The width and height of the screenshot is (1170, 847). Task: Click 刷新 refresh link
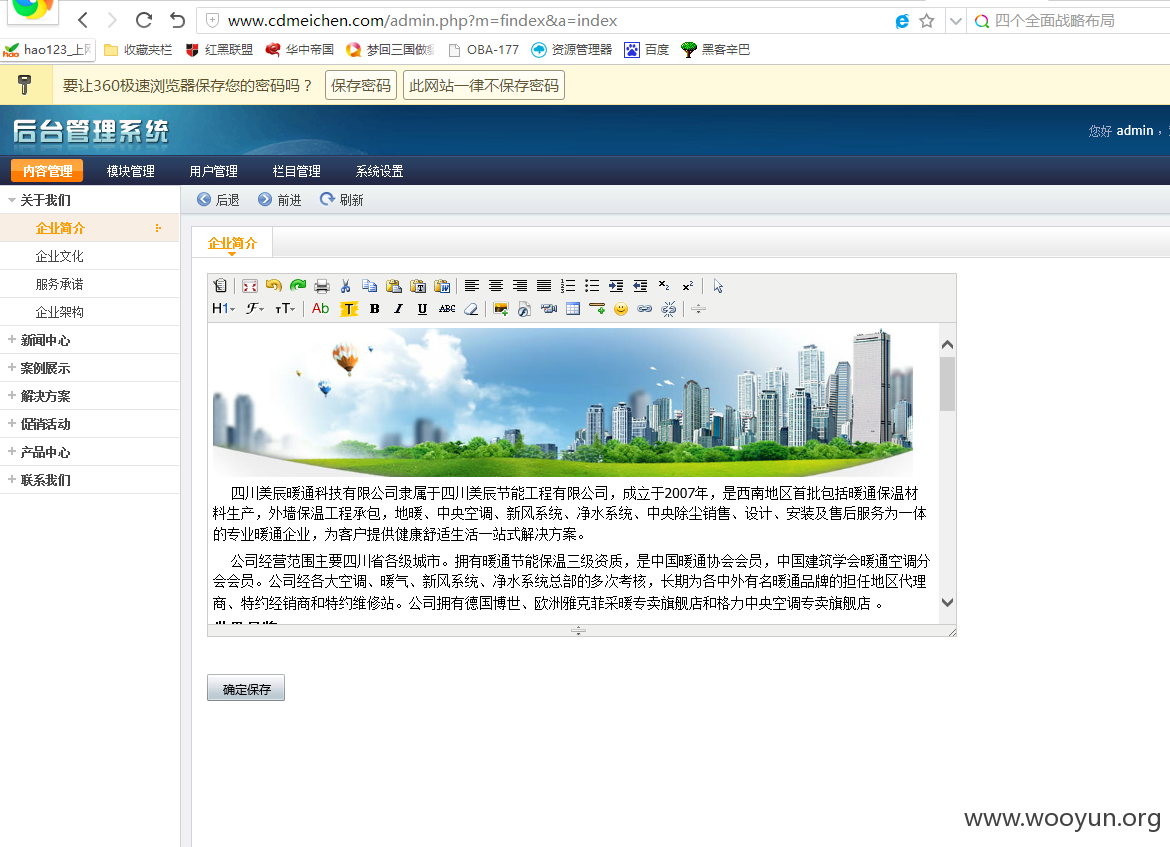coord(342,200)
